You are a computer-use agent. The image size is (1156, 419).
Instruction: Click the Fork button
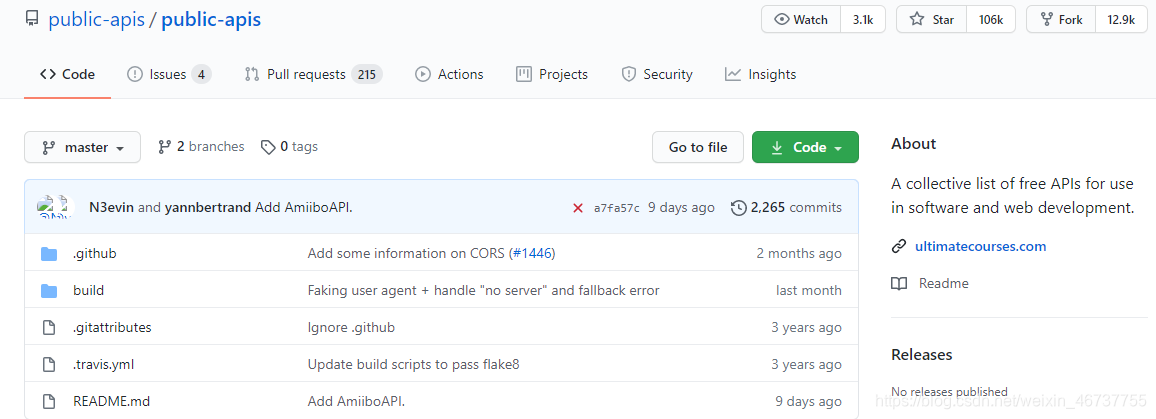(x=1061, y=20)
